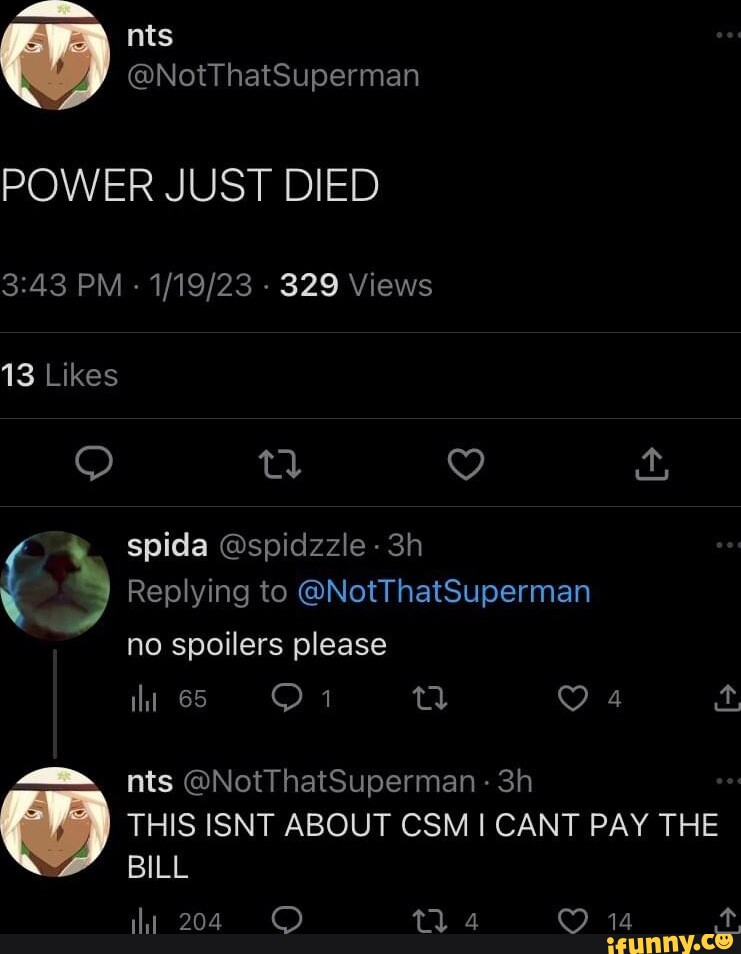Click the retweet icon on nts's bill reply
Image resolution: width=741 pixels, height=954 pixels.
(x=430, y=920)
